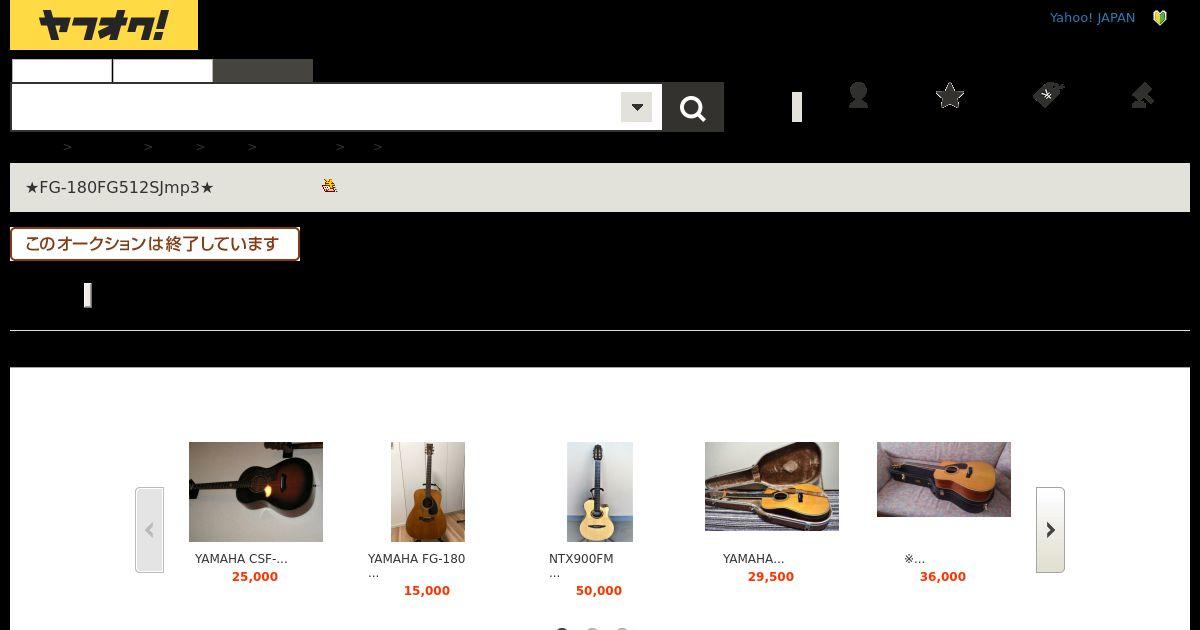Click the small emblem icon beside the FG-180 title
This screenshot has height=630, width=1200.
tap(329, 186)
